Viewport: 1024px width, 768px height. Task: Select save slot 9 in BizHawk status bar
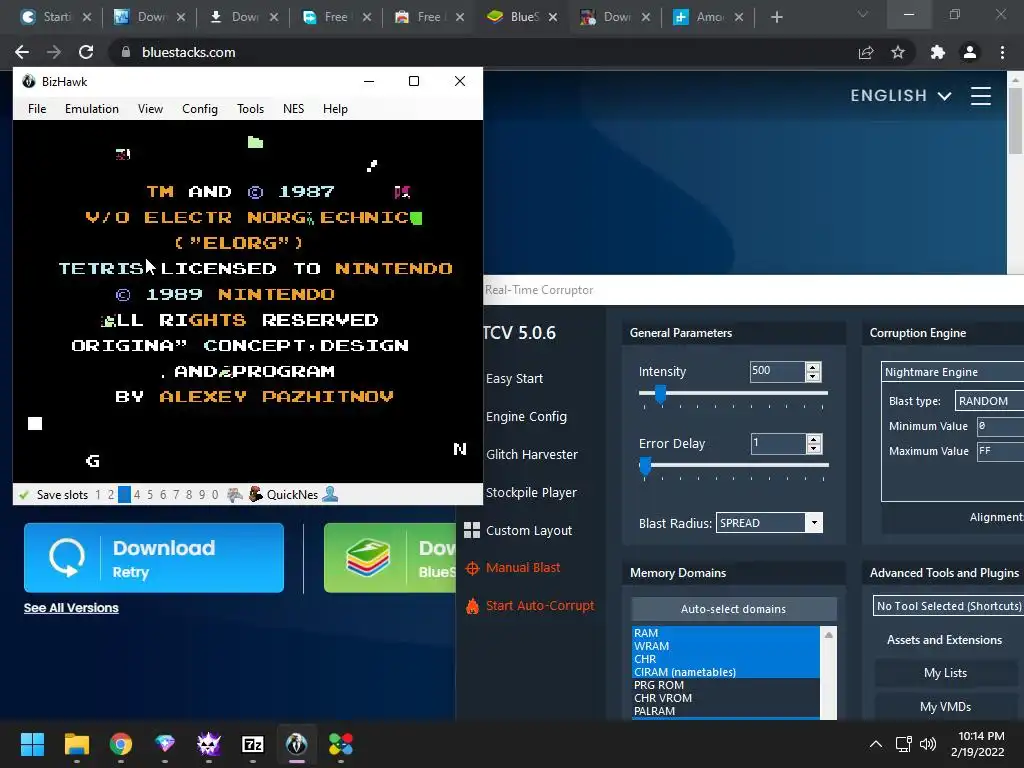(x=202, y=494)
